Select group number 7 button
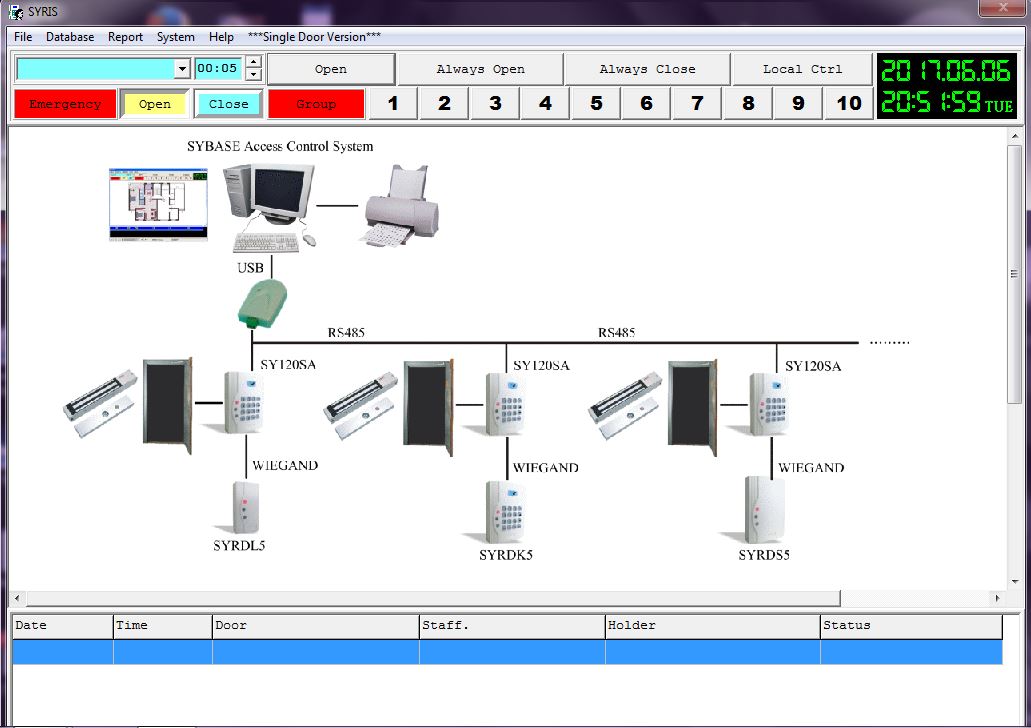This screenshot has width=1031, height=728. (698, 103)
